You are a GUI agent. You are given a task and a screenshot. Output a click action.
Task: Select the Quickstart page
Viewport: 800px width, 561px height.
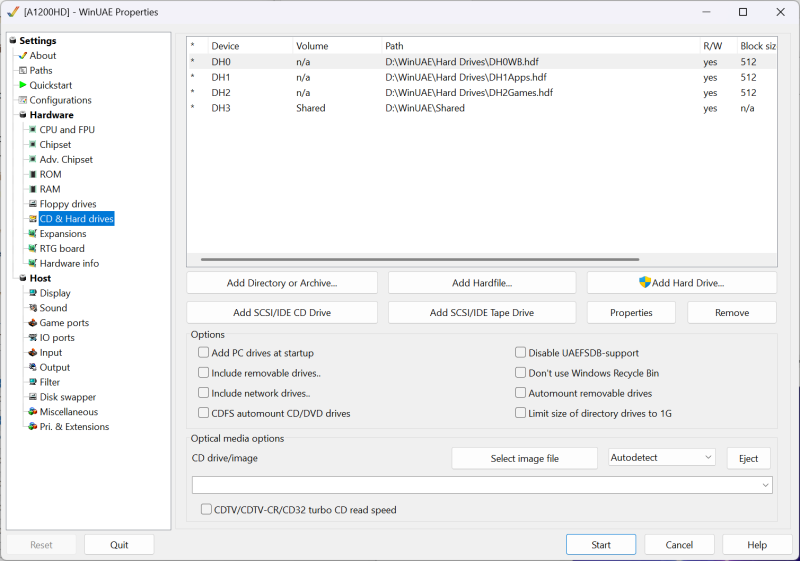click(51, 85)
